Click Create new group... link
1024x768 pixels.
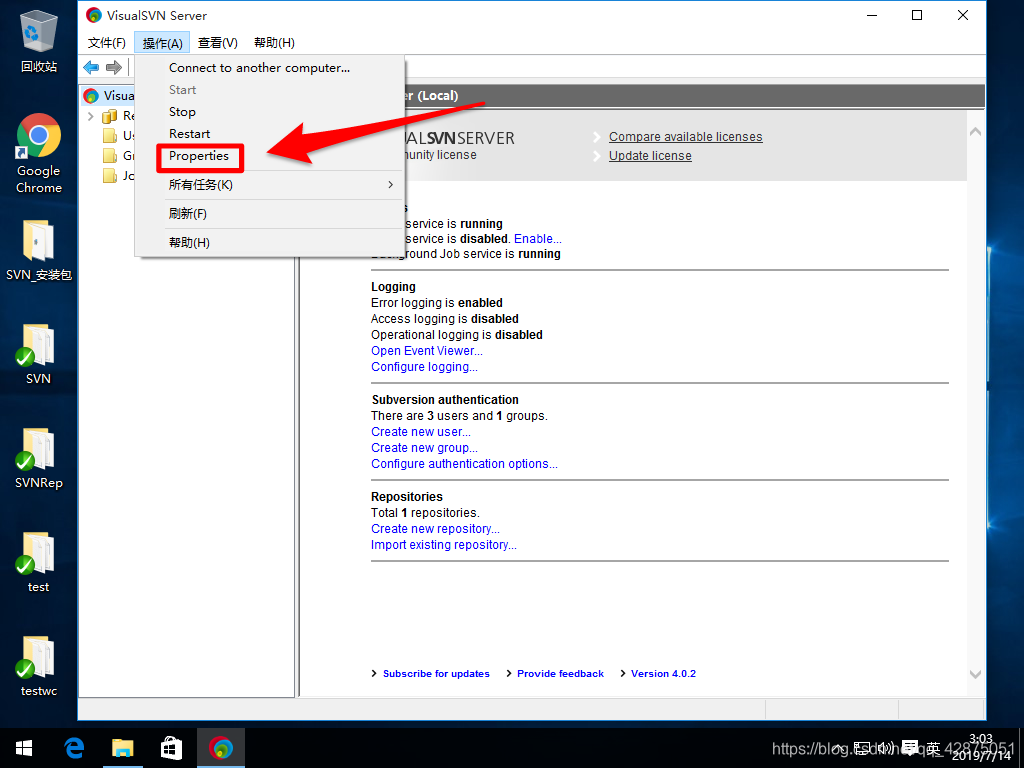[x=424, y=448]
